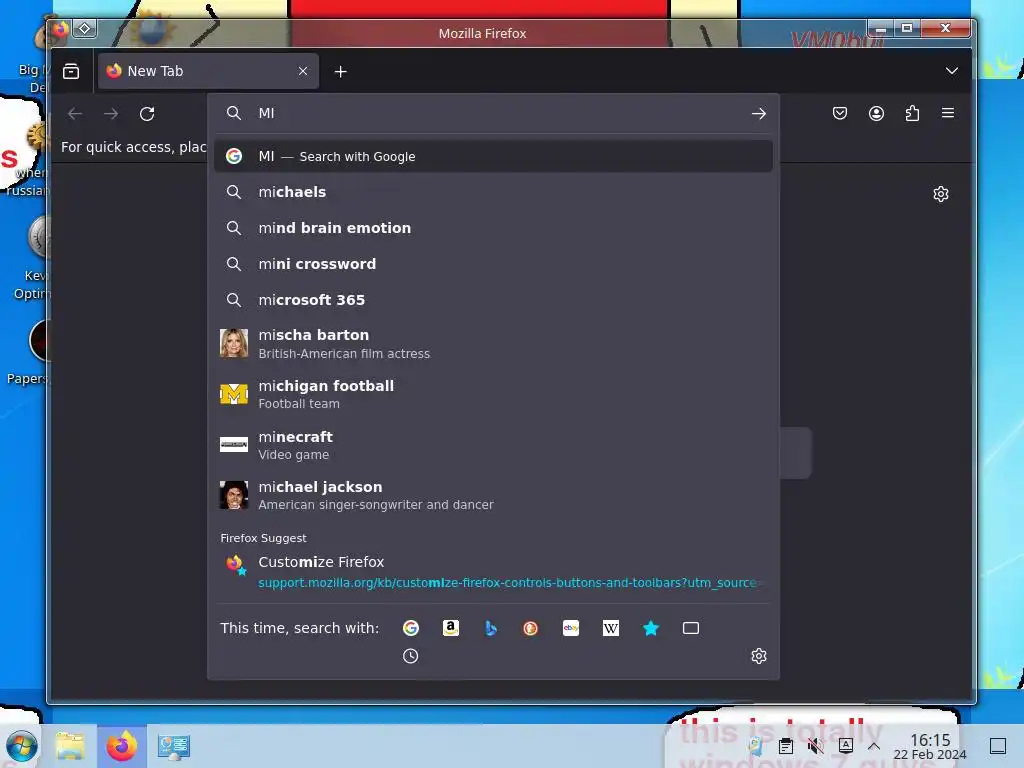Toggle the muted volume tray icon
1024x768 pixels.
tap(816, 746)
